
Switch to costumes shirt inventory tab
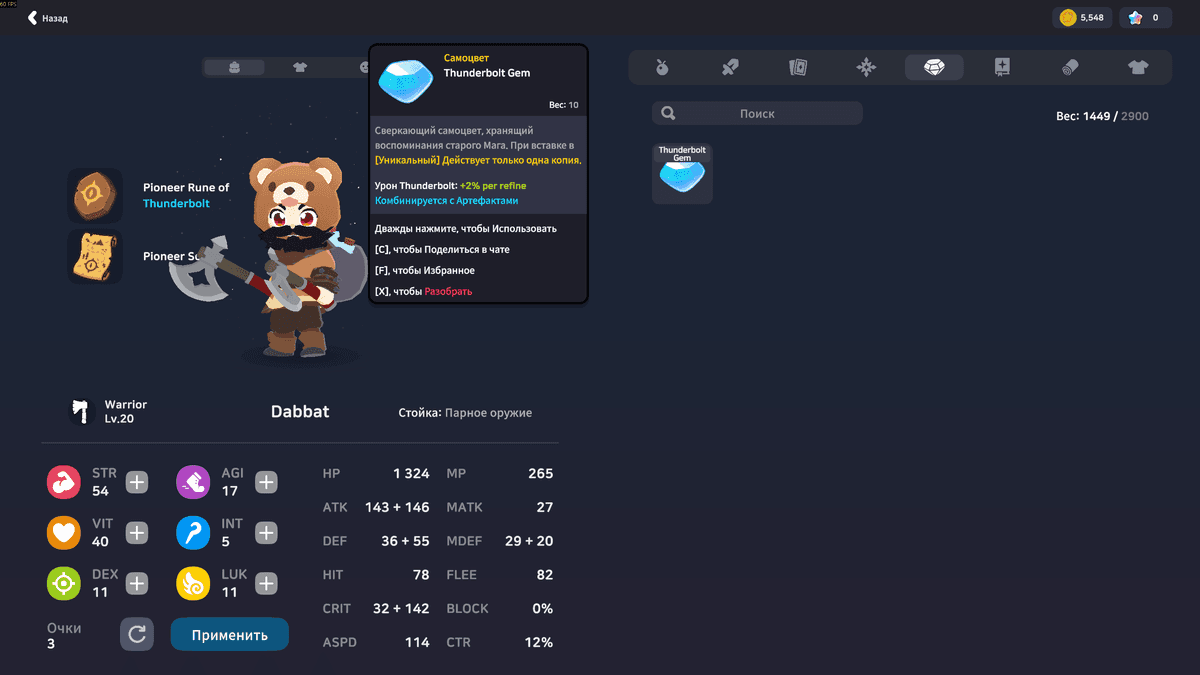pyautogui.click(x=1138, y=67)
